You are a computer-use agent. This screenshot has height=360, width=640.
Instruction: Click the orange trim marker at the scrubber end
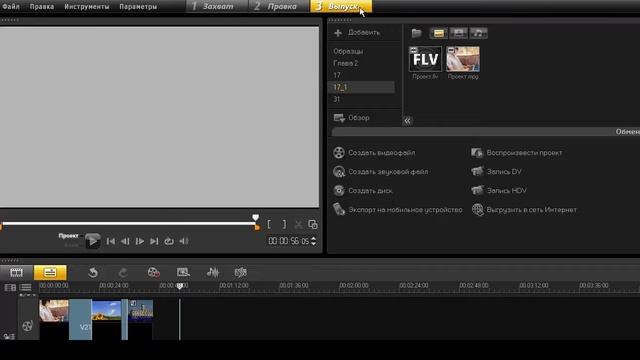(x=257, y=227)
